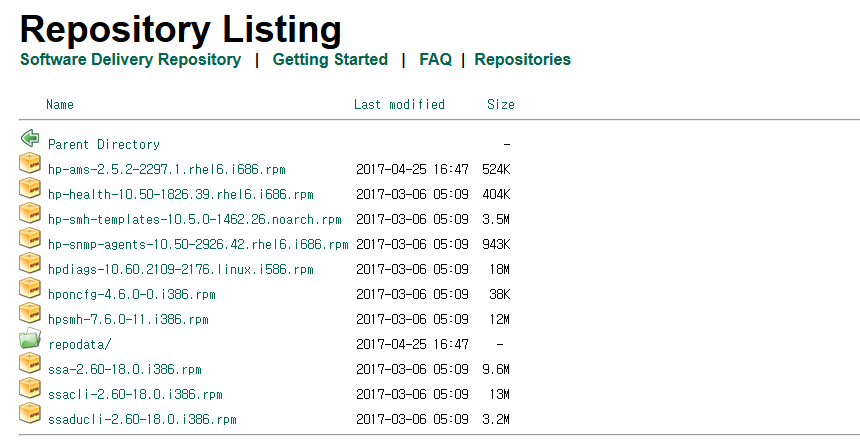Click the 3.5M size value of hp-smh-templates
Image resolution: width=860 pixels, height=445 pixels.
click(496, 219)
